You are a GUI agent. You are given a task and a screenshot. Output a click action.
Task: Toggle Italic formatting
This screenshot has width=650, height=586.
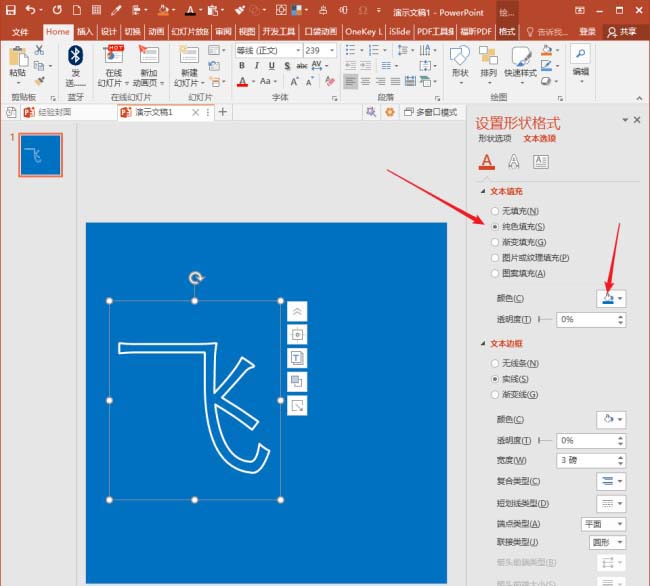coord(257,65)
